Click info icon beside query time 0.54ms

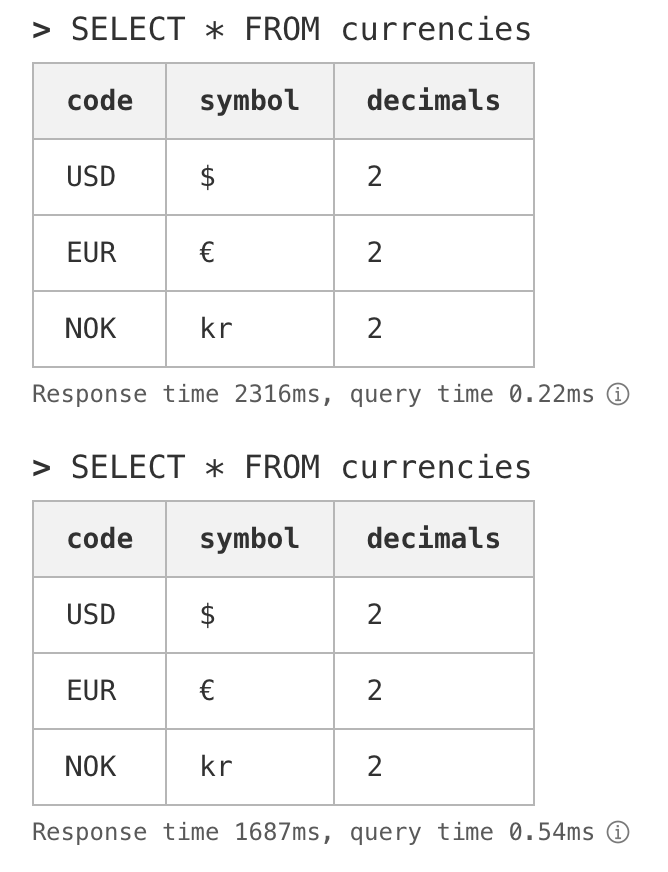[x=619, y=832]
